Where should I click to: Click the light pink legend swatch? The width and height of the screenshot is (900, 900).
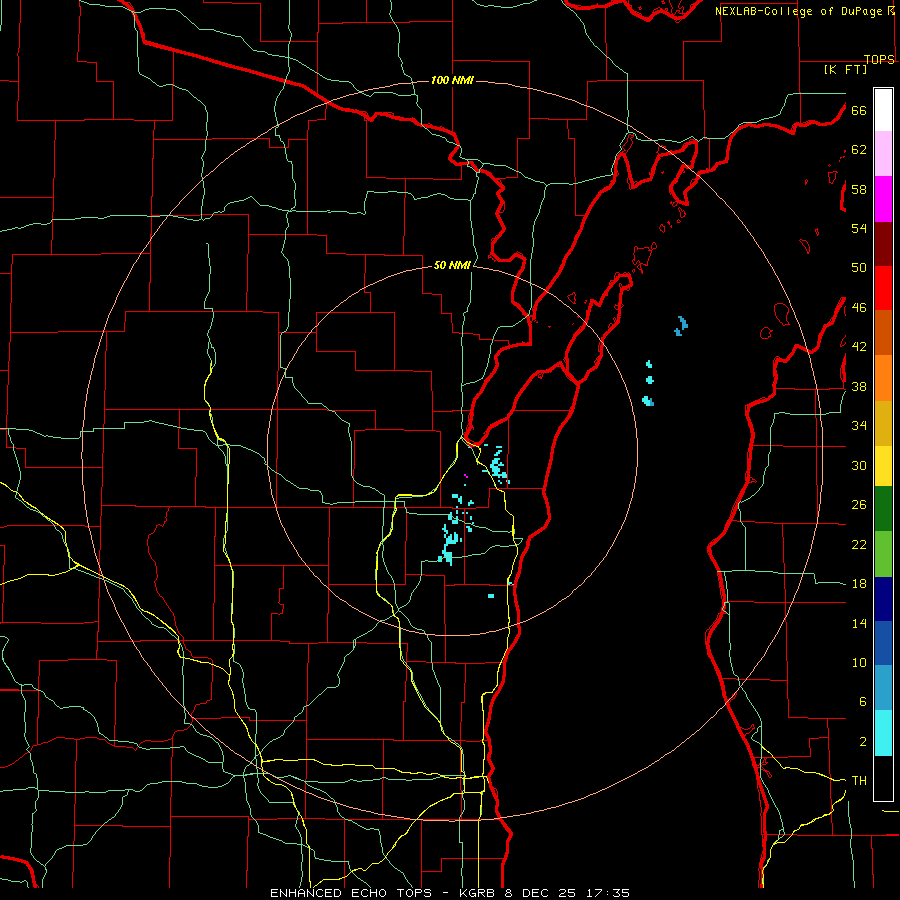(x=883, y=154)
